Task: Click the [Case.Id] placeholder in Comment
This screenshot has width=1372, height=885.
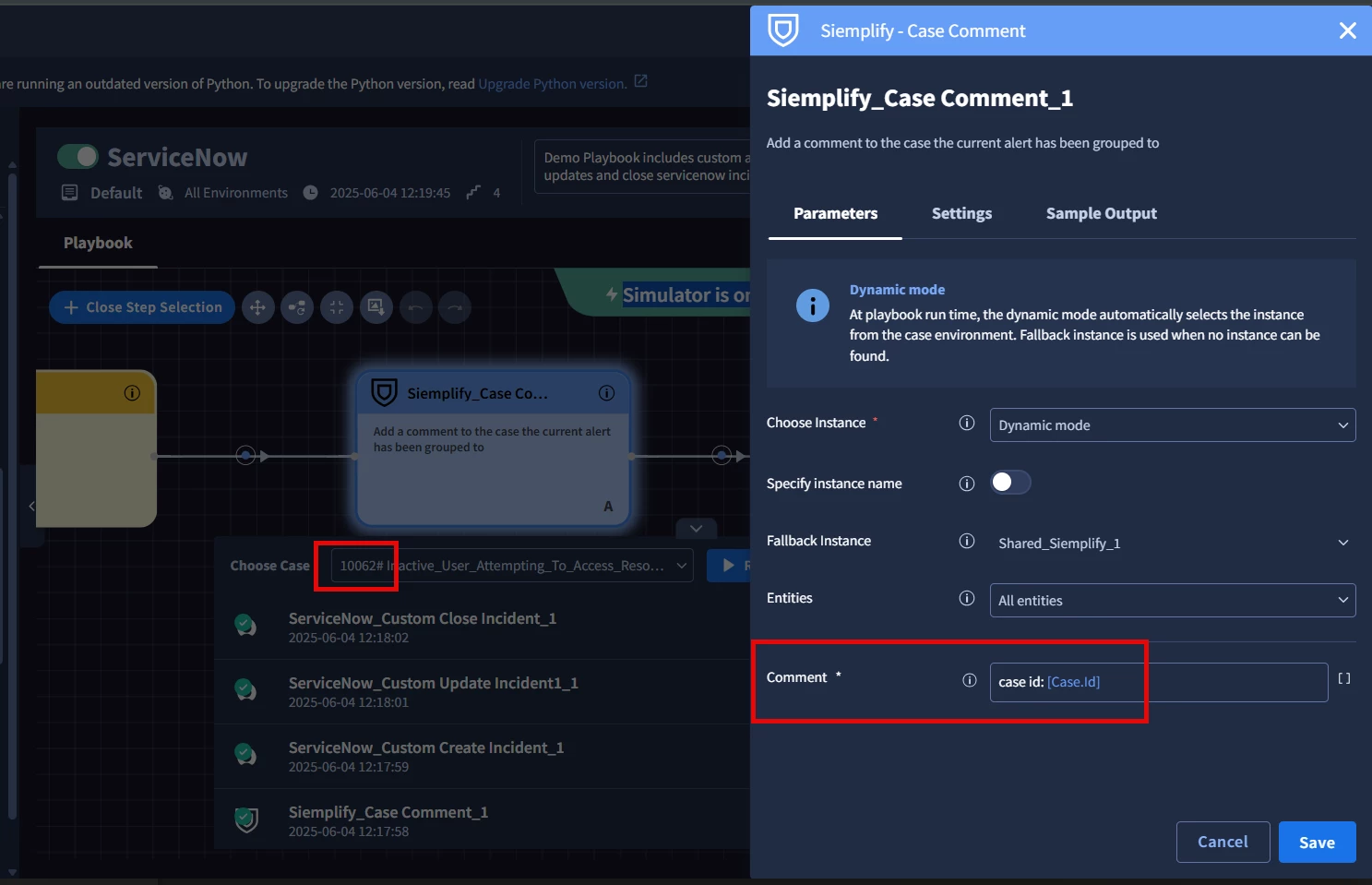Action: (x=1074, y=682)
